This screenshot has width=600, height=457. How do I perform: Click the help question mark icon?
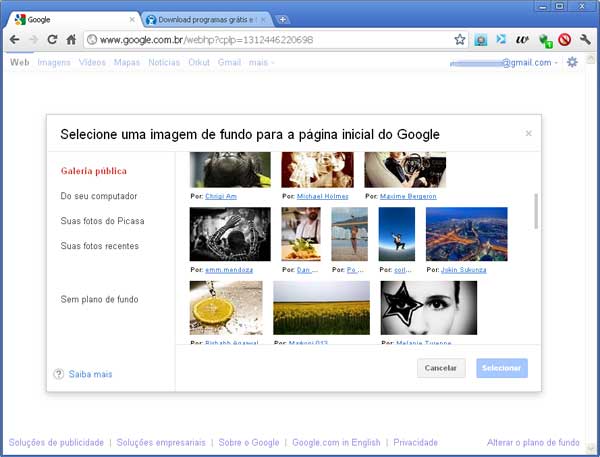(x=58, y=374)
